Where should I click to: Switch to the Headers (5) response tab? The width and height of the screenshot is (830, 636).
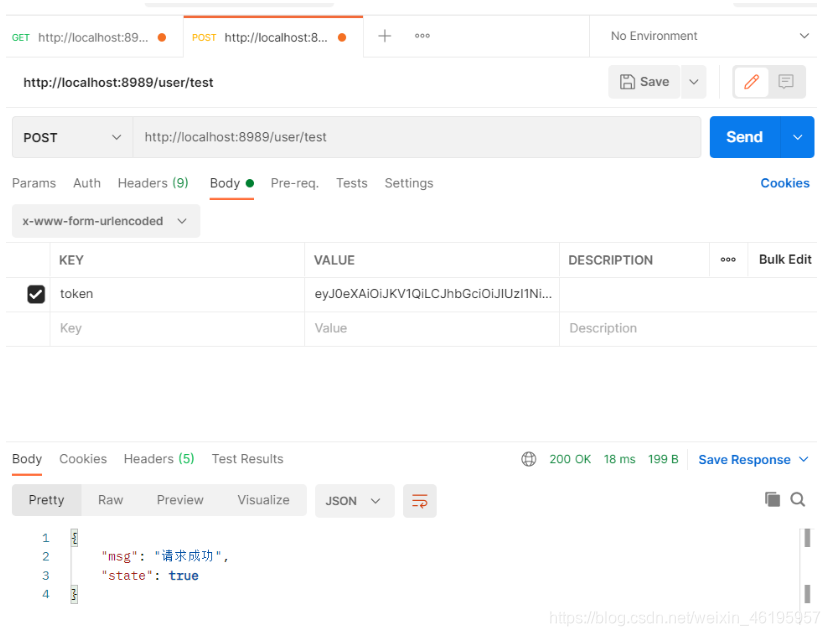point(158,459)
